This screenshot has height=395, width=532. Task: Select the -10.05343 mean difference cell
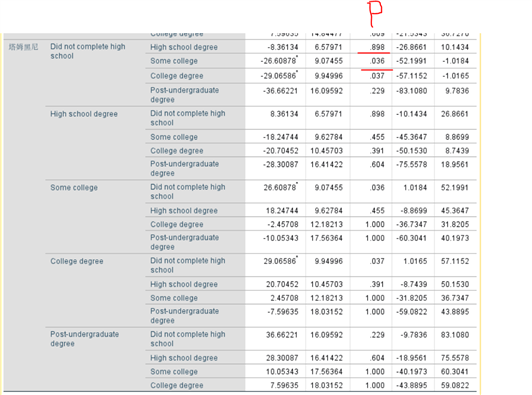click(x=280, y=238)
